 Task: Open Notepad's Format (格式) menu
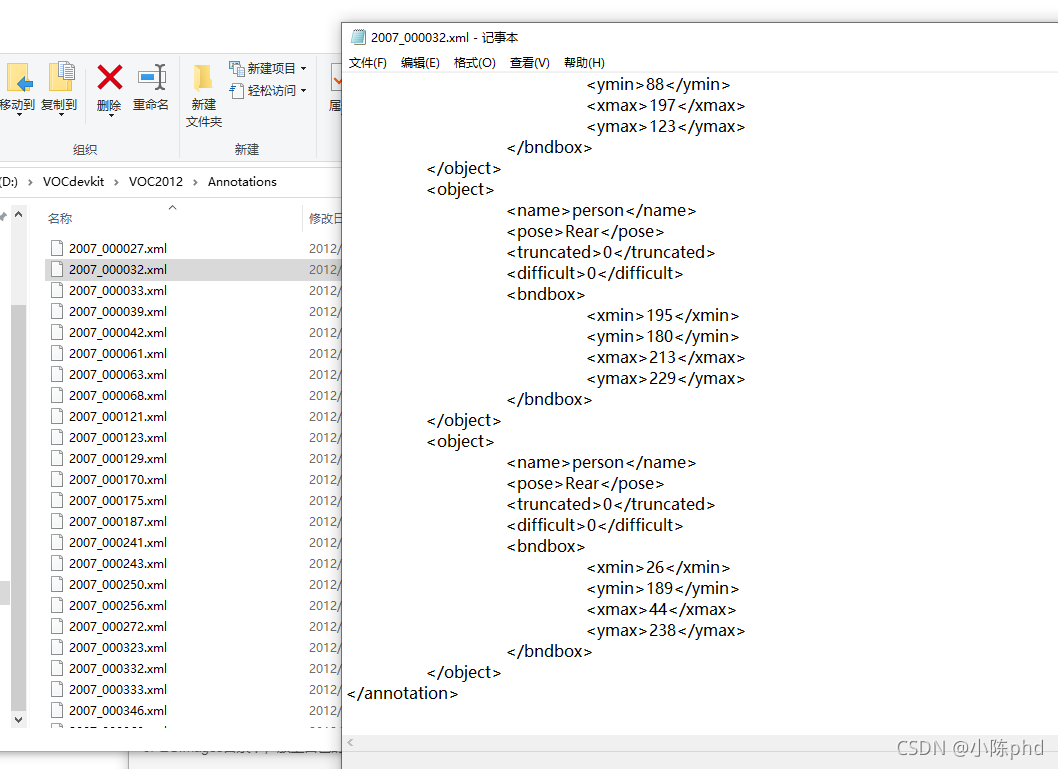click(x=474, y=63)
